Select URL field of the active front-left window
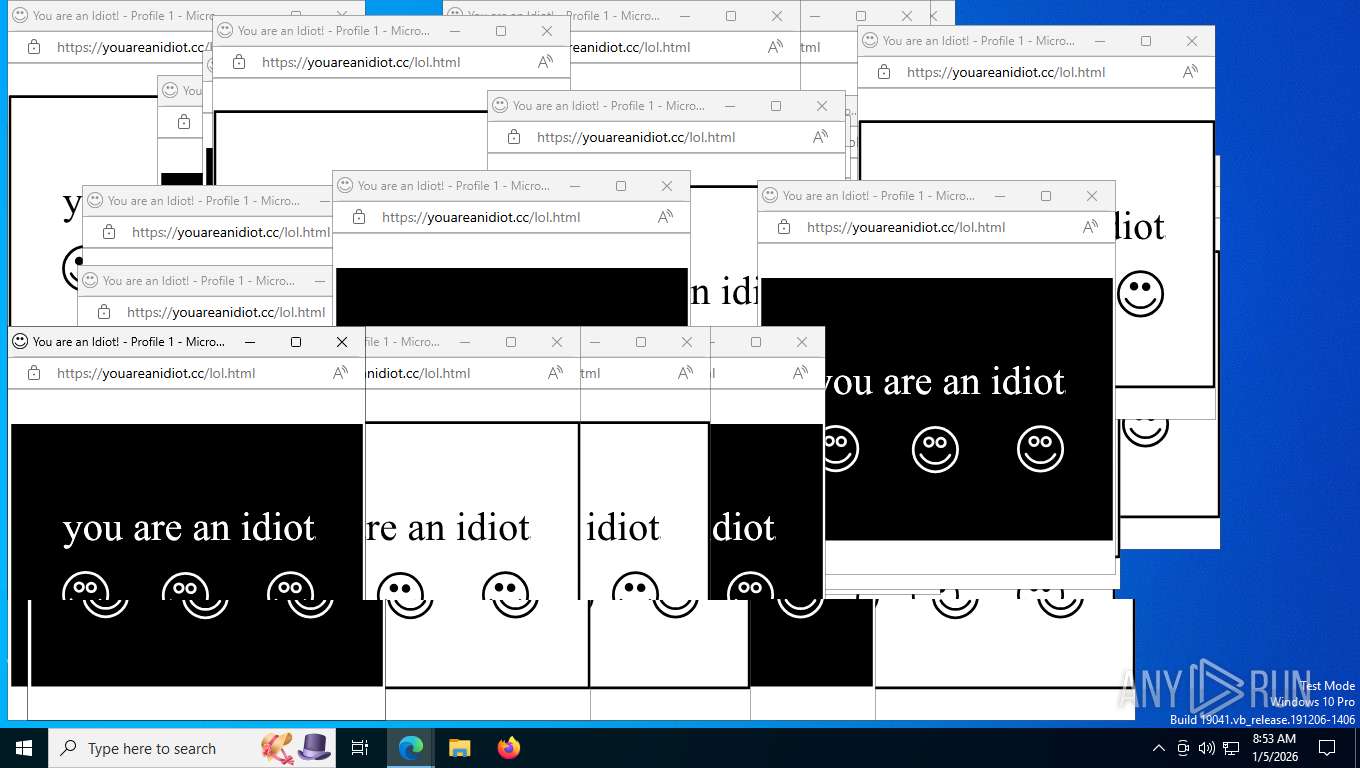 tap(156, 373)
